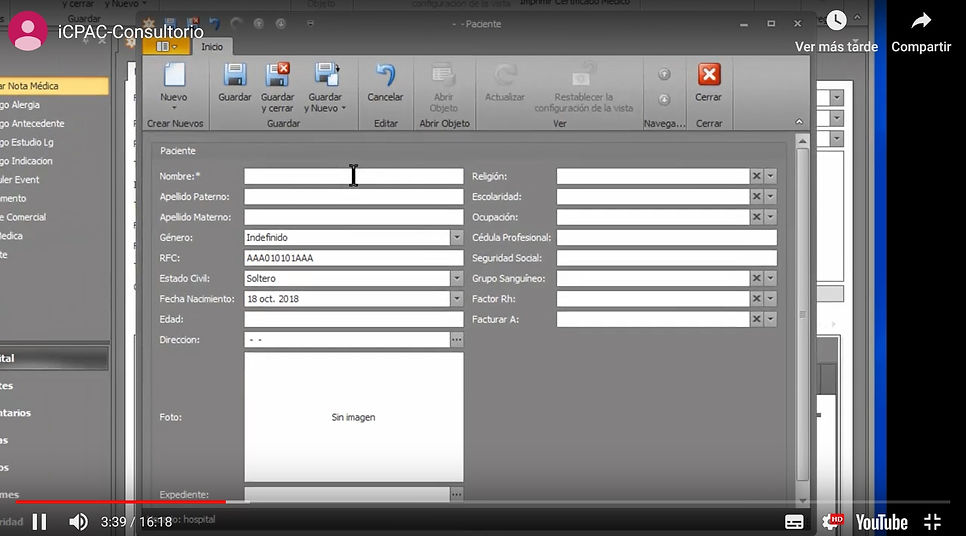This screenshot has width=966, height=536.
Task: Select Indicacion entry in background sidebar
Action: [26, 161]
